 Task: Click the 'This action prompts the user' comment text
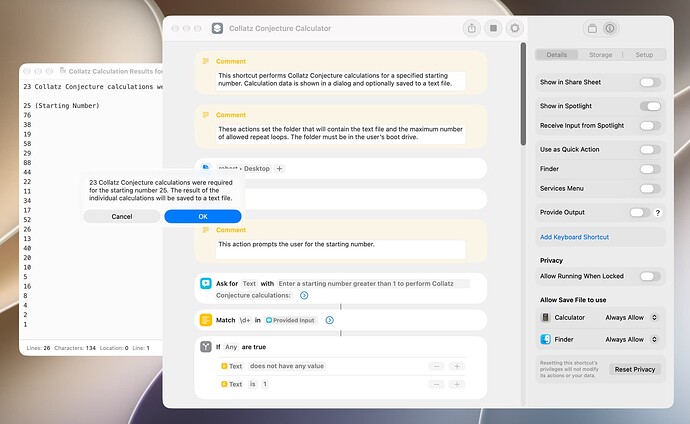296,244
